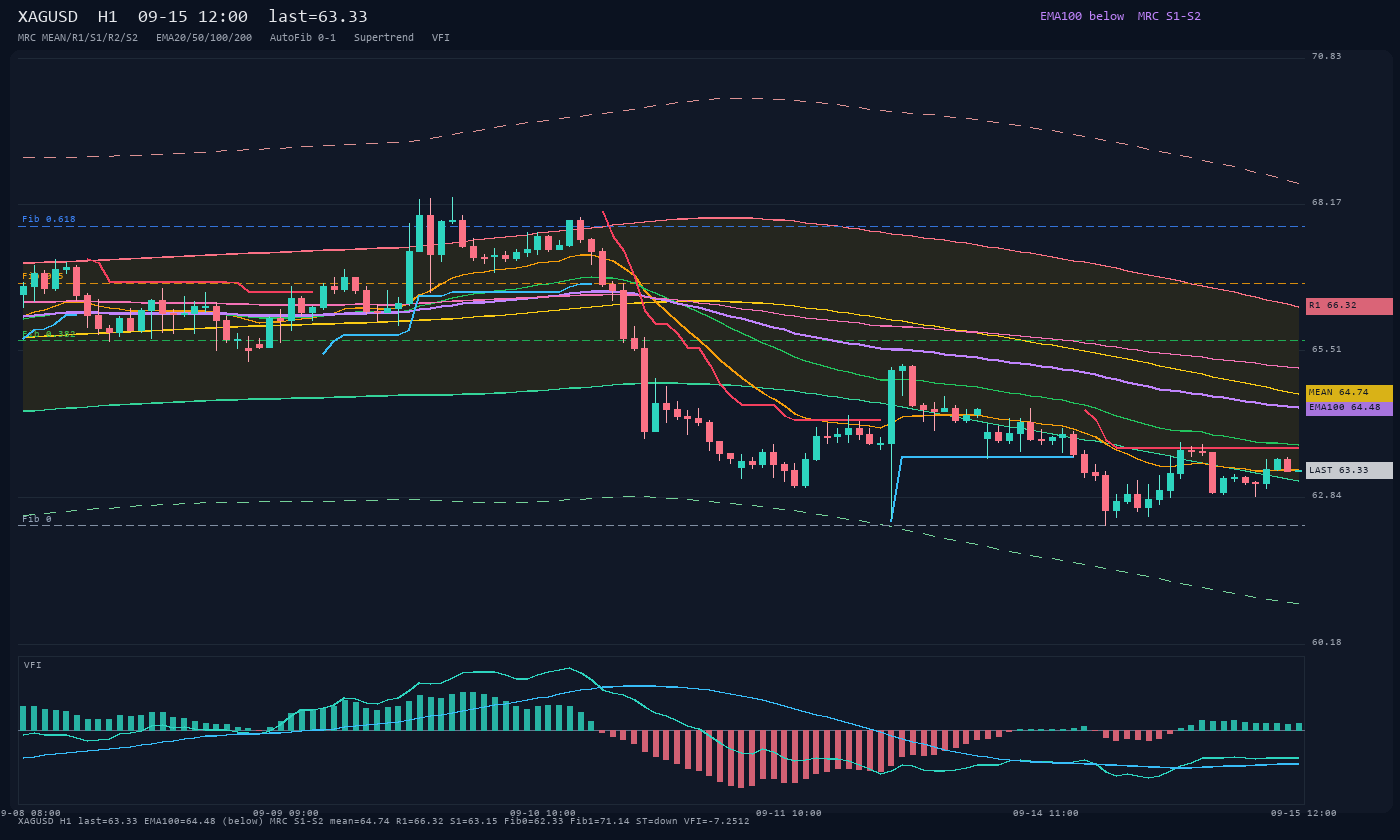Click the 65.51 price axis label
This screenshot has width=1400, height=840.
[x=1327, y=349]
